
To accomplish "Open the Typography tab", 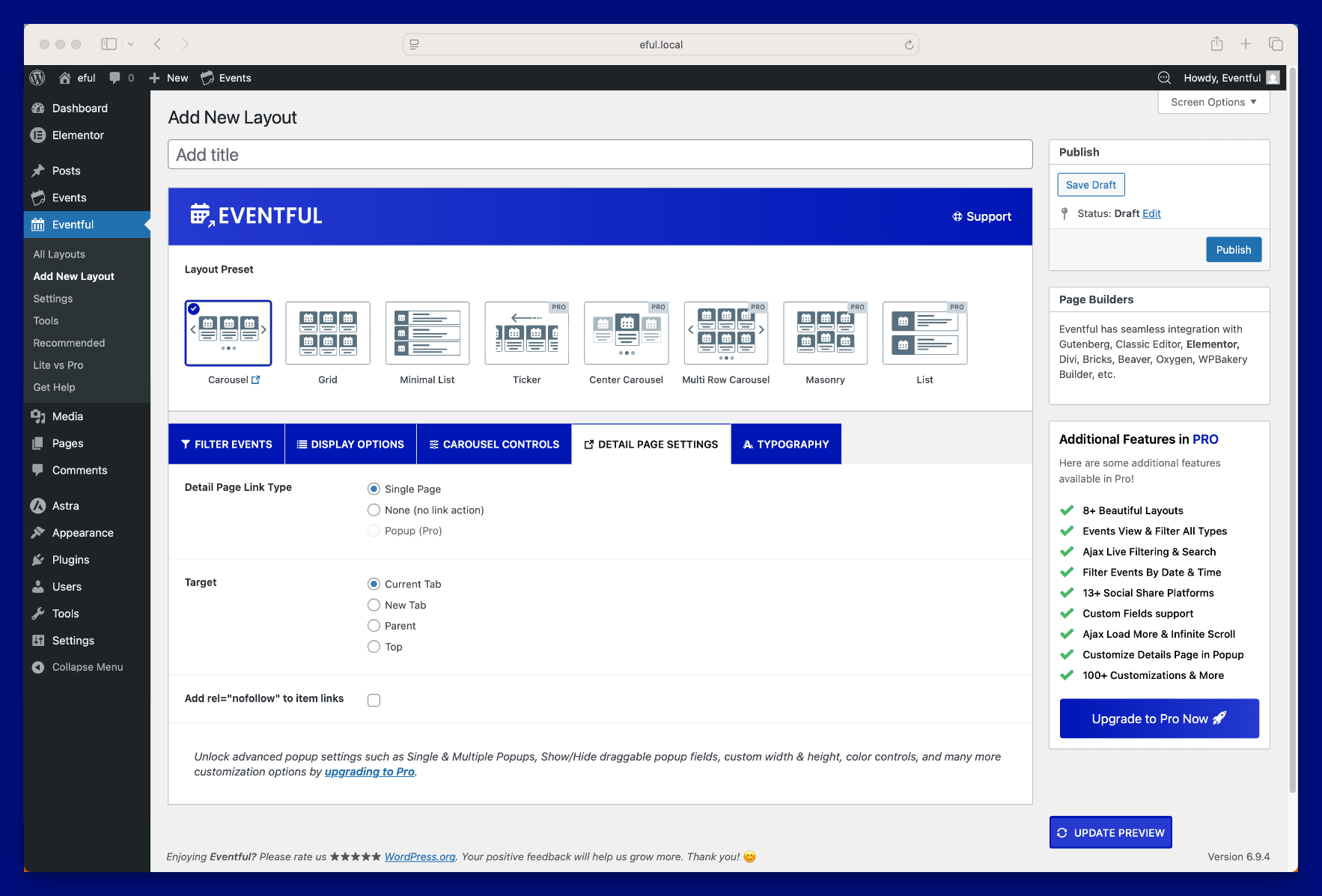I will pos(785,444).
